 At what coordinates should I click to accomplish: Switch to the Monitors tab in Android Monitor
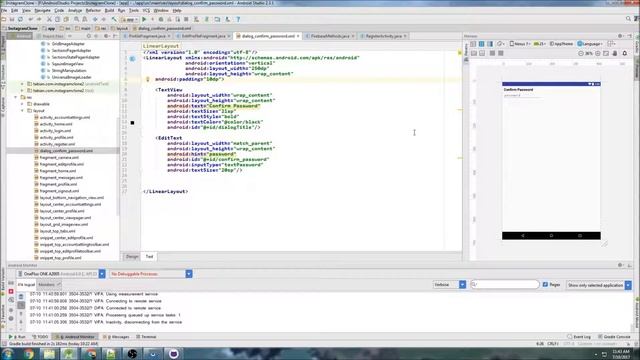click(x=49, y=284)
